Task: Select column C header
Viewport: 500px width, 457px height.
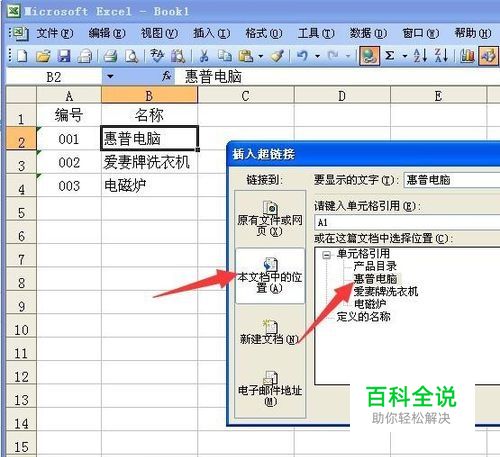Action: [246, 96]
